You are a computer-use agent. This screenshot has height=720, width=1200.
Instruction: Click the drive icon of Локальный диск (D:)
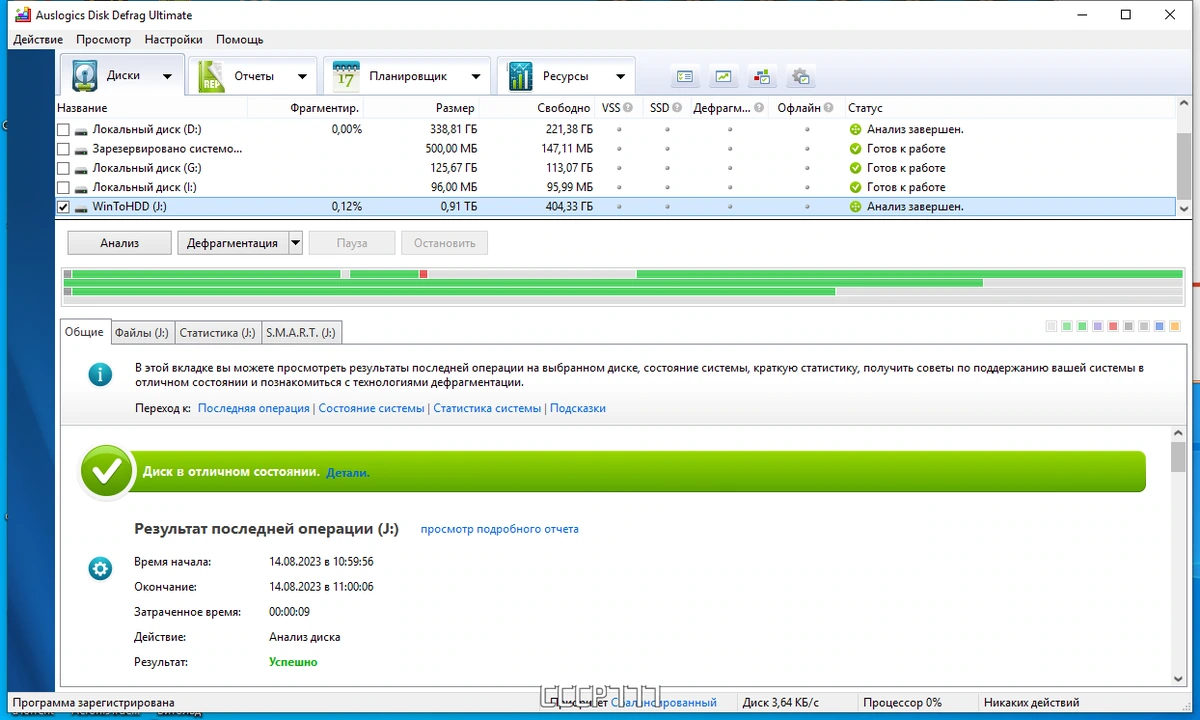[81, 130]
